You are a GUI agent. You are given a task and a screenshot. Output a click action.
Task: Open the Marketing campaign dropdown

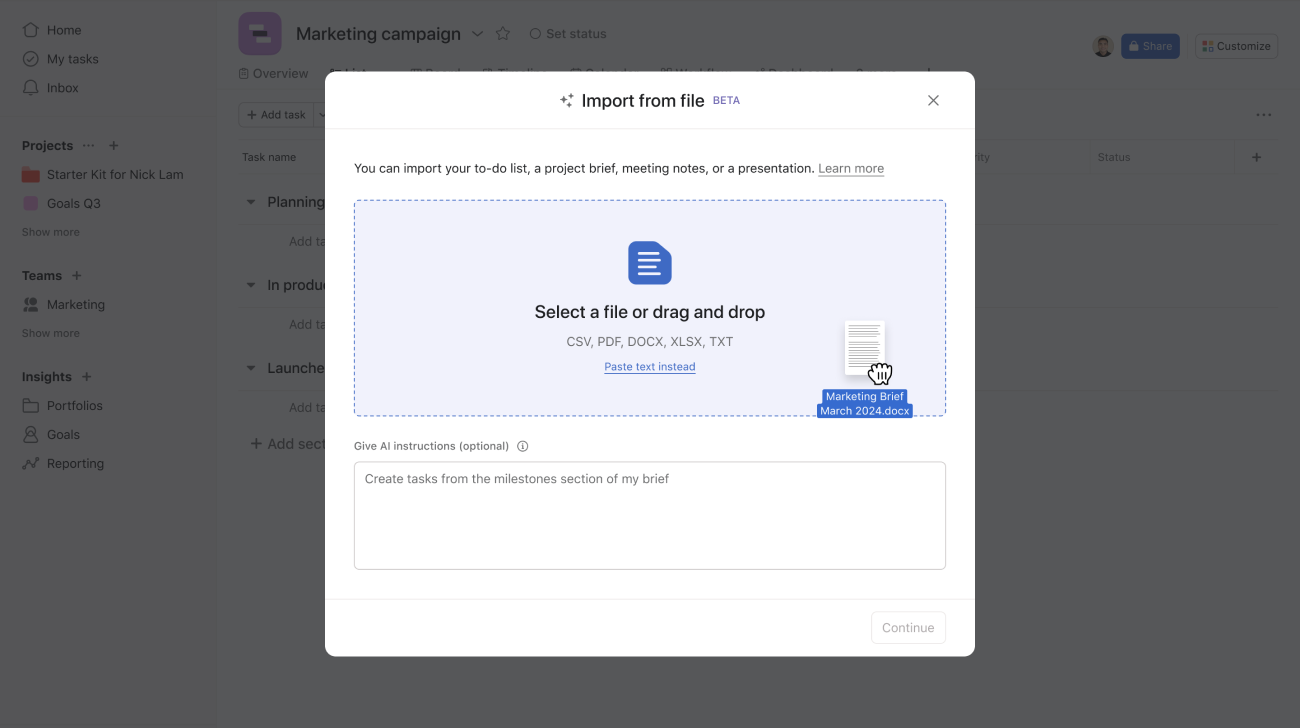[477, 33]
